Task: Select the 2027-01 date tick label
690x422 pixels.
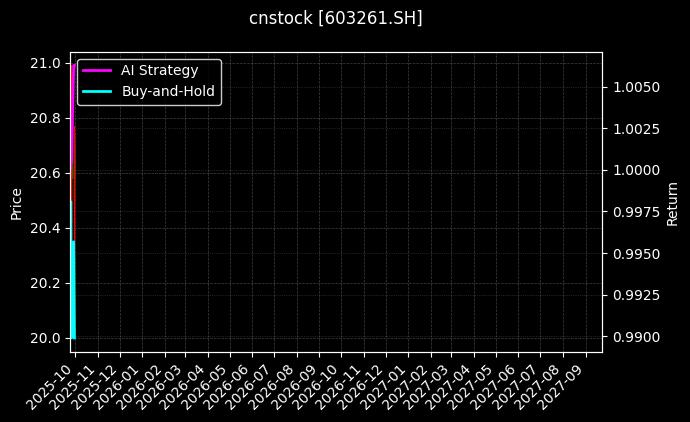Action: pos(386,383)
